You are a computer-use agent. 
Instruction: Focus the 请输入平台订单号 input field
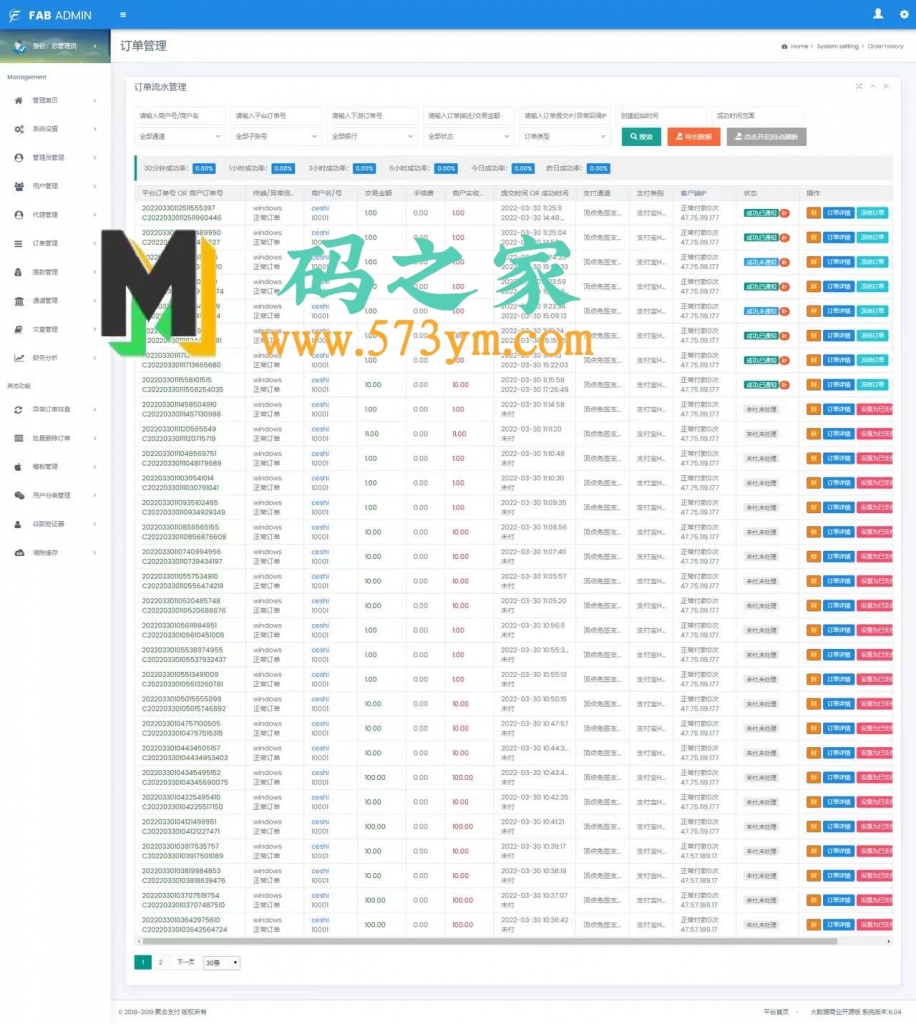pos(276,116)
